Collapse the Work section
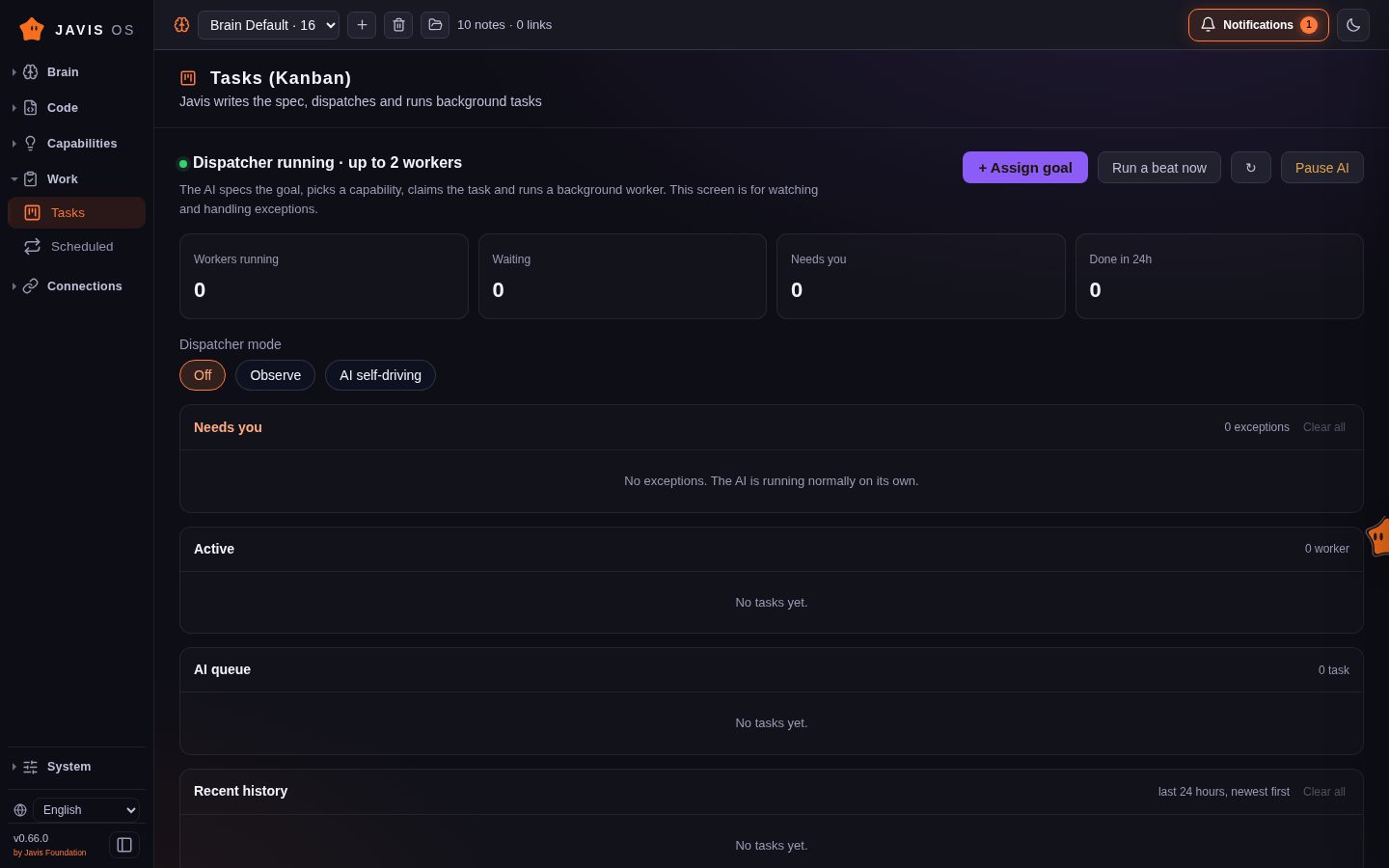 click(77, 179)
